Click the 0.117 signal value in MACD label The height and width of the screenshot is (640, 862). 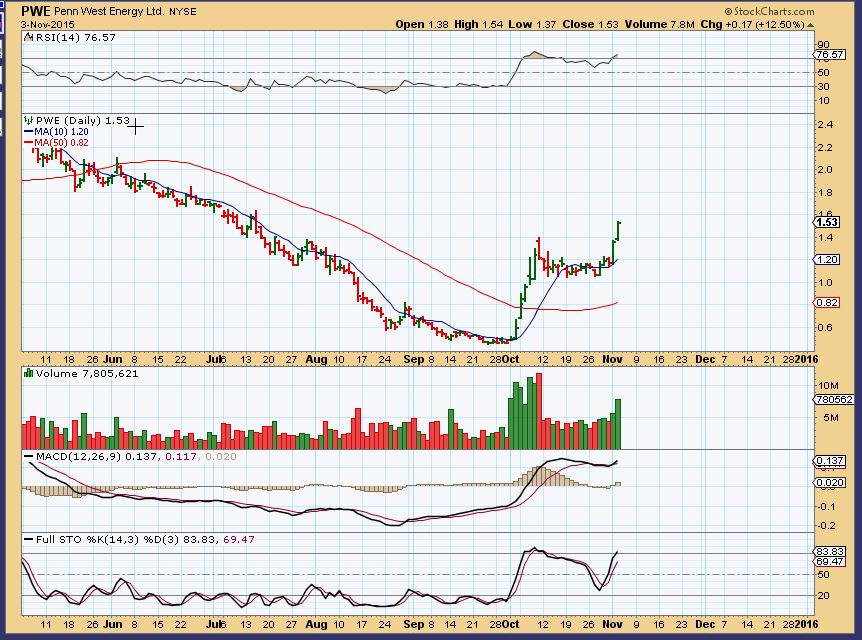pos(181,457)
